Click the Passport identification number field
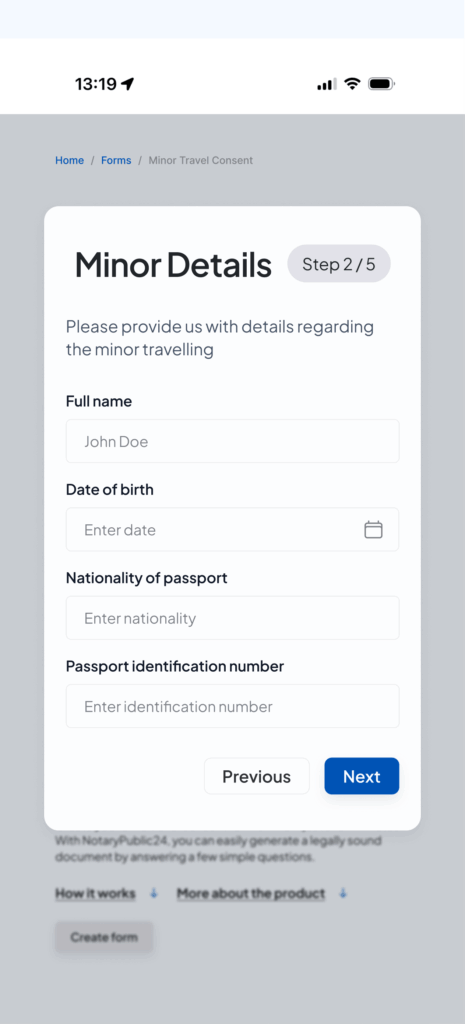 (232, 706)
